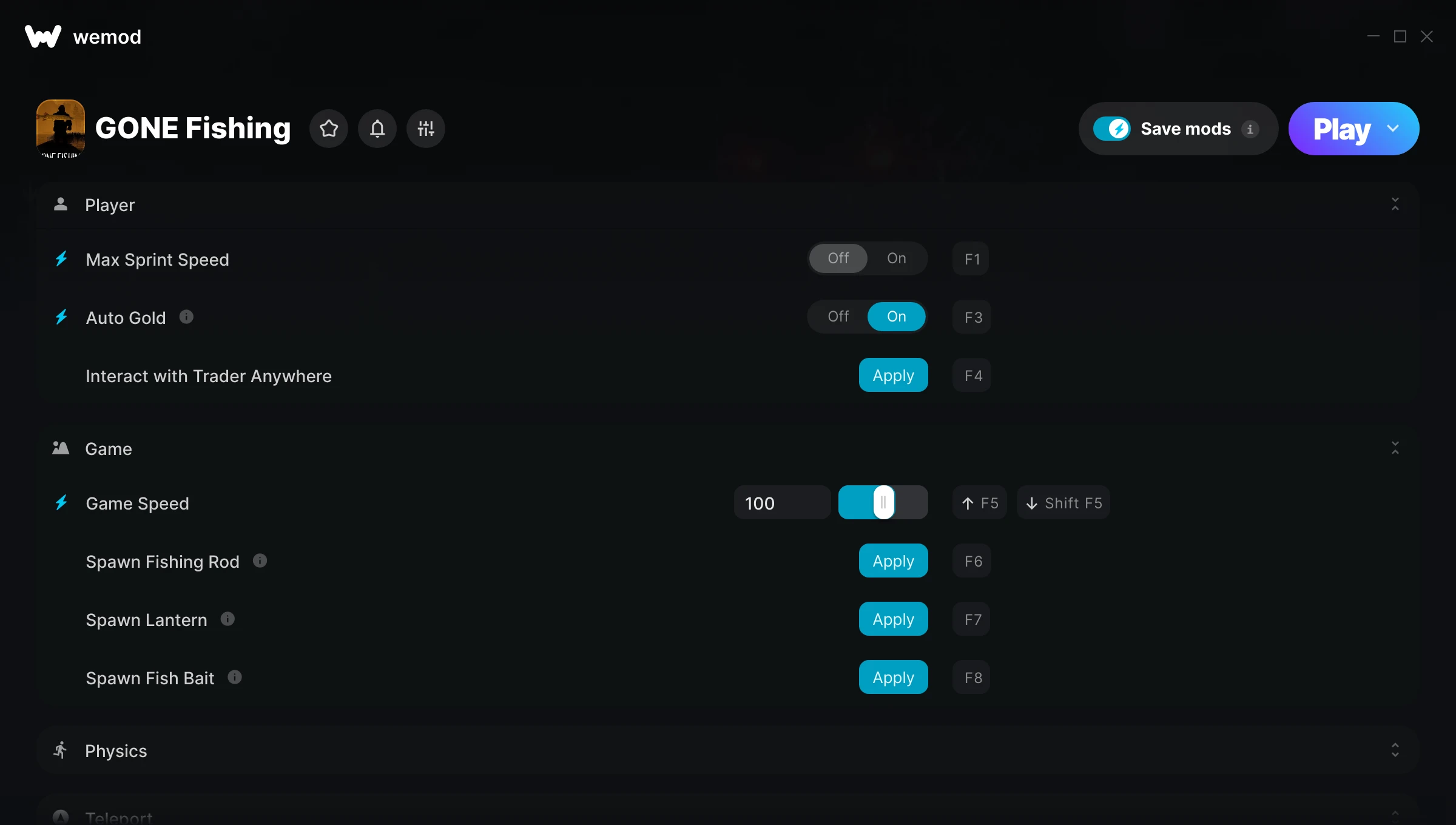Open the mod settings sliders icon
This screenshot has width=1456, height=825.
[426, 129]
